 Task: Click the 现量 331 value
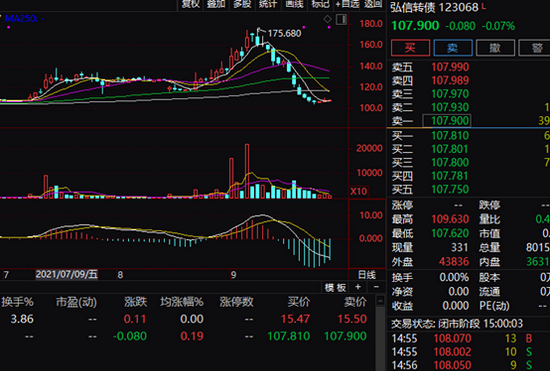(x=460, y=248)
